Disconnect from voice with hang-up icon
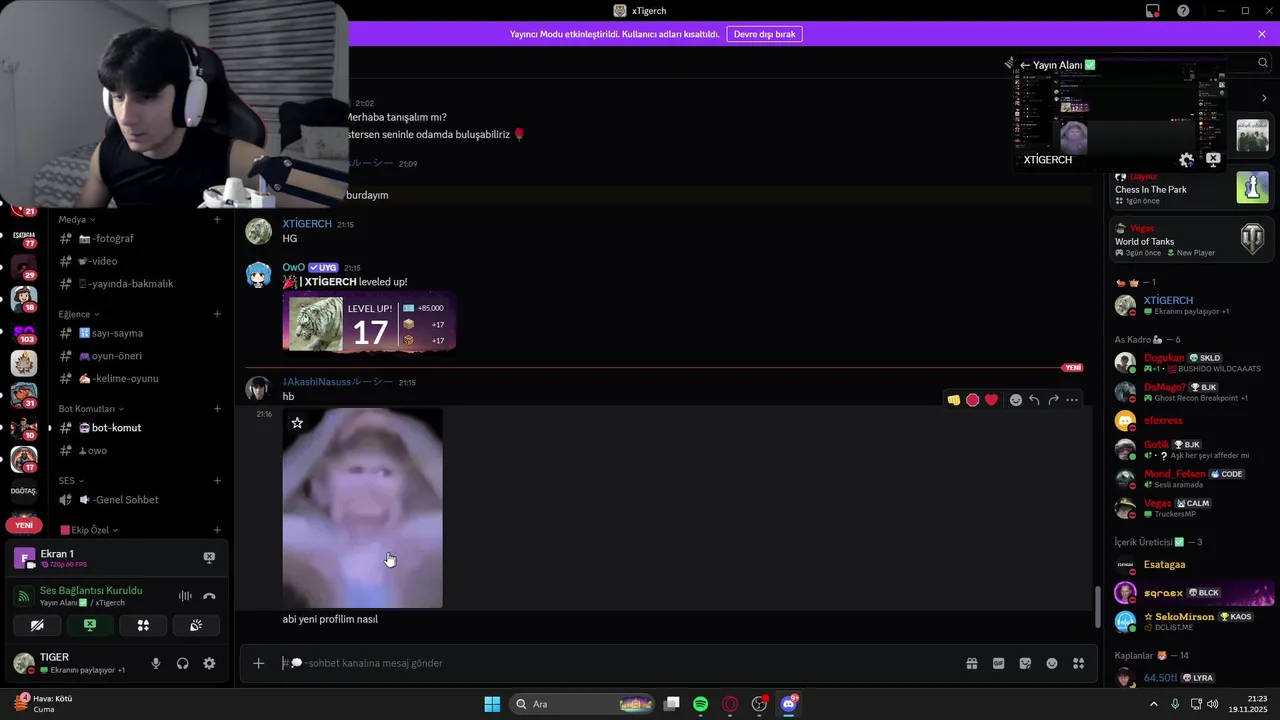 point(209,596)
